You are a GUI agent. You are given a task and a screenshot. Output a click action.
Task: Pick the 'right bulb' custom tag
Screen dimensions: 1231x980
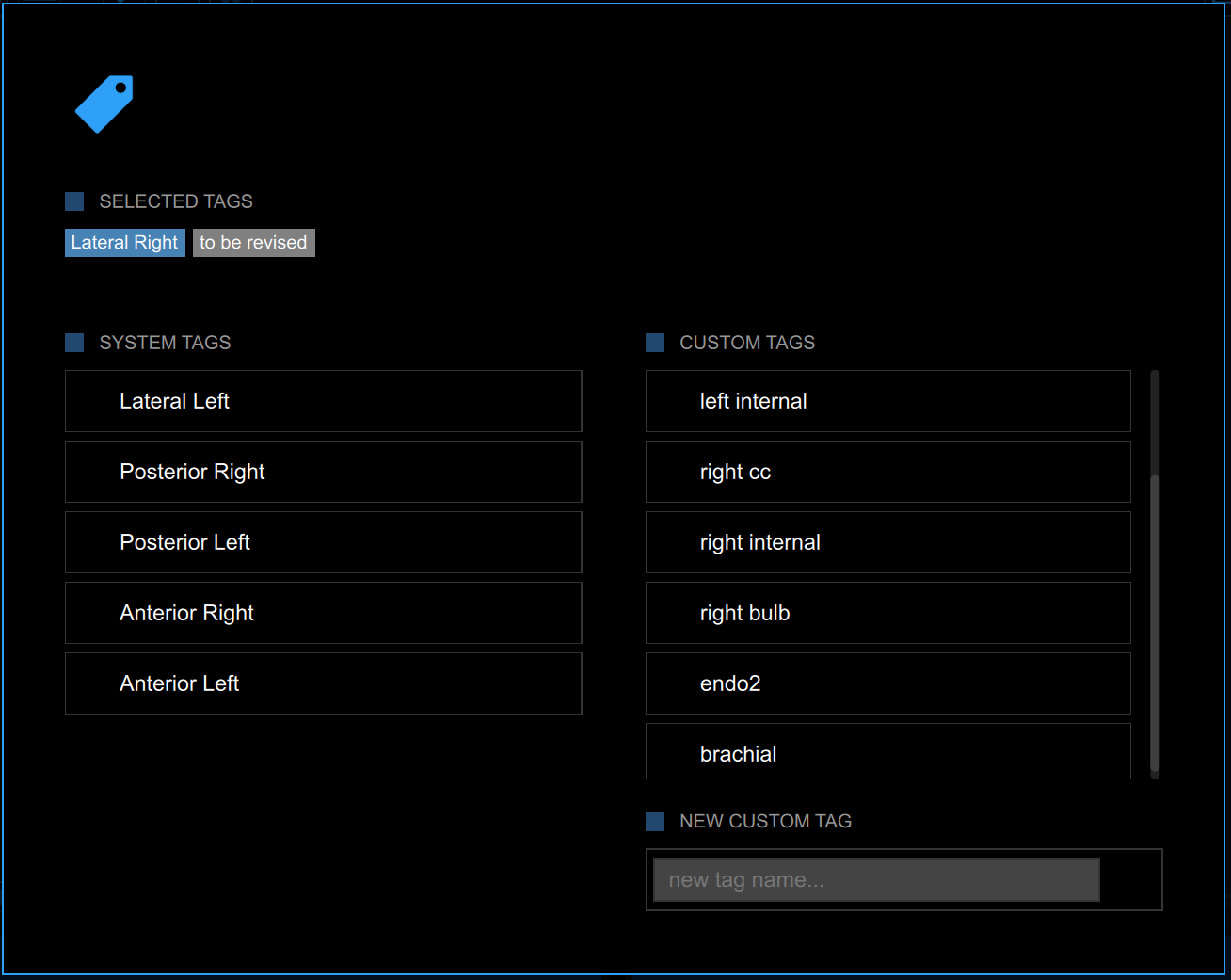click(887, 613)
